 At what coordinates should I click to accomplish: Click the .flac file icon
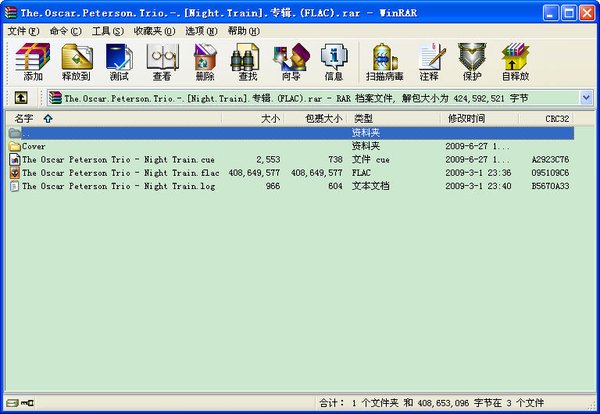coord(15,173)
